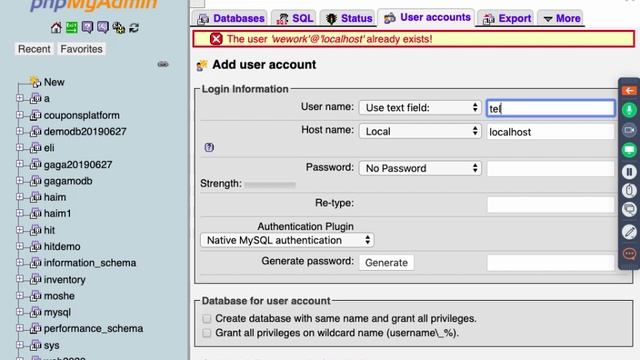
Task: Show the Recent tables list
Action: pyautogui.click(x=34, y=49)
